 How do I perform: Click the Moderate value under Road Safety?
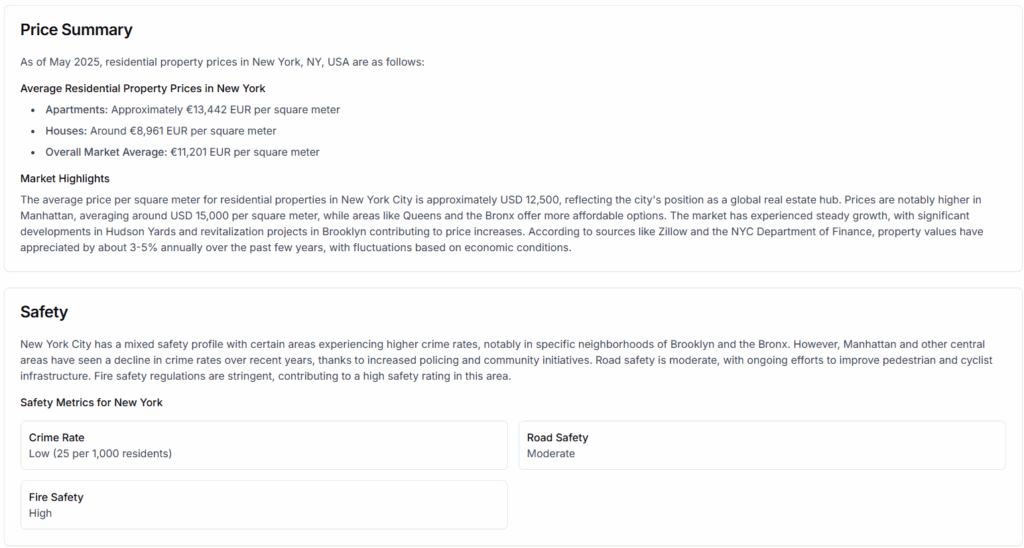point(551,453)
